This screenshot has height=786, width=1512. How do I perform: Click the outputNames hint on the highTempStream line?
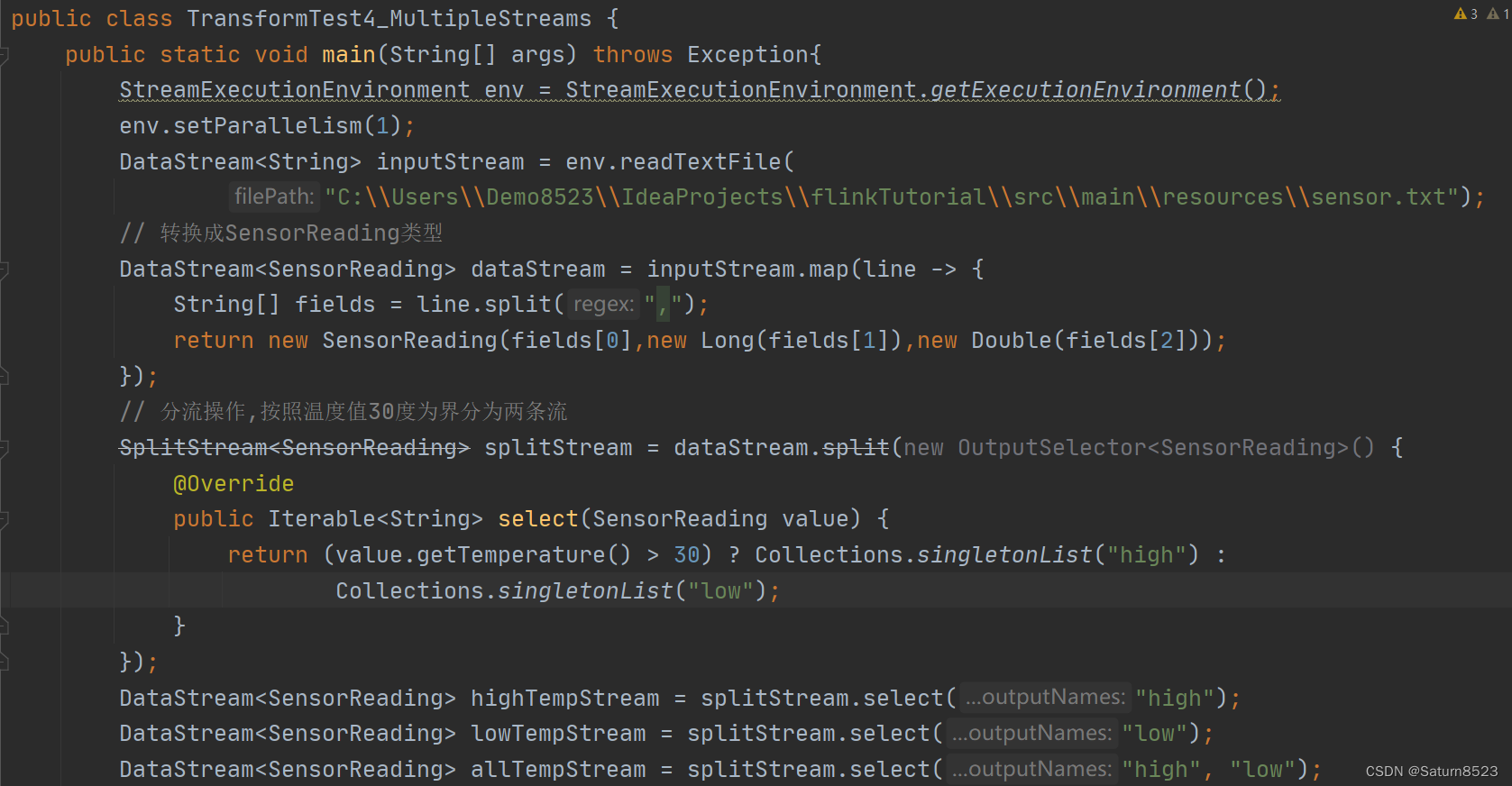(x=1045, y=698)
